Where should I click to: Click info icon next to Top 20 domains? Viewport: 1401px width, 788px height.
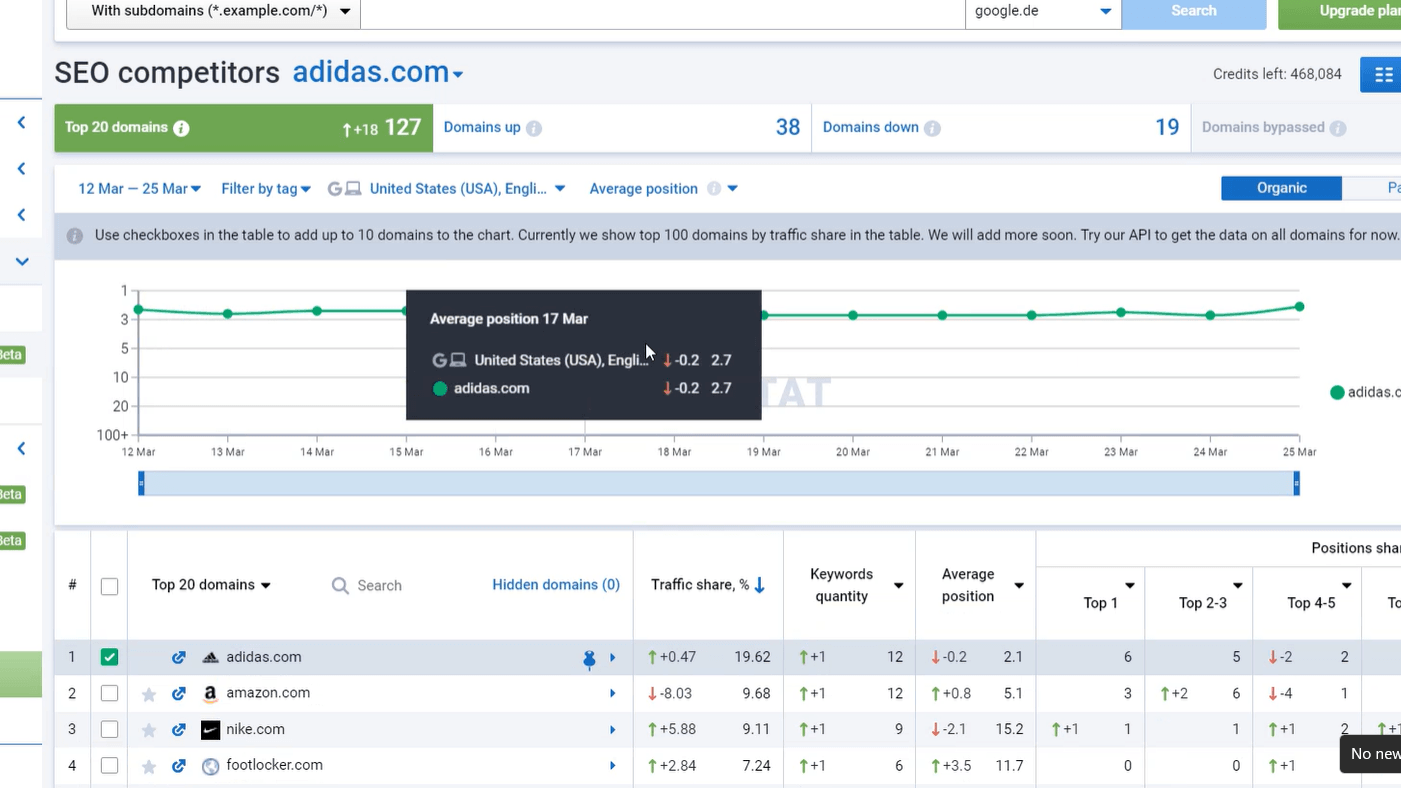tap(181, 128)
